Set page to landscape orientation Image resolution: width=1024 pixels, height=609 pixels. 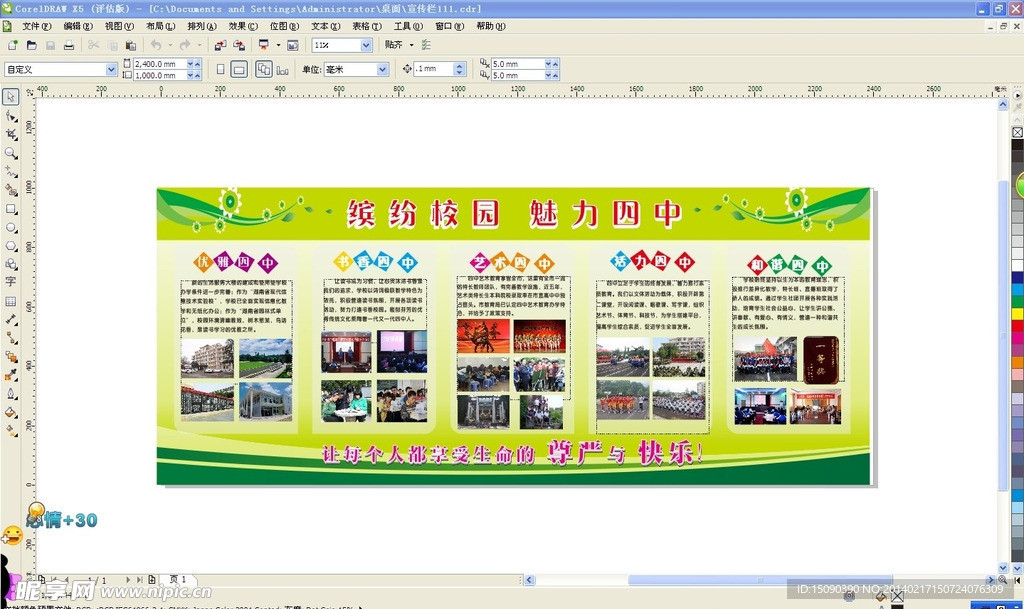(239, 69)
